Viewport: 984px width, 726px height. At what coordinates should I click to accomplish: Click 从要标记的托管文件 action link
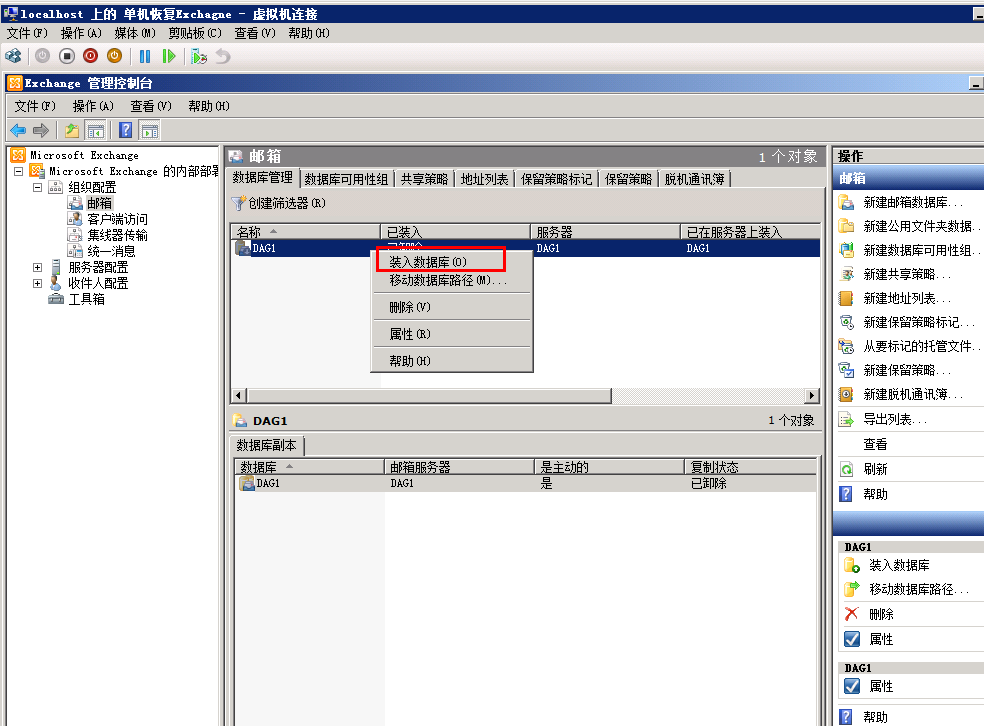(x=920, y=346)
